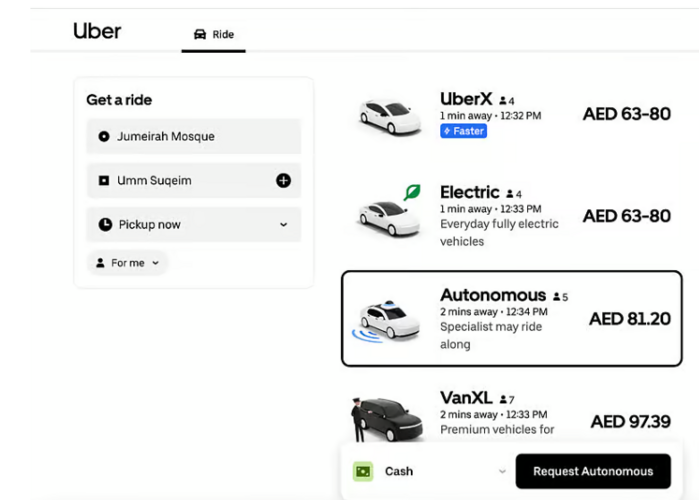Click the Electric price AED 63-80
The width and height of the screenshot is (699, 500).
[x=627, y=216]
